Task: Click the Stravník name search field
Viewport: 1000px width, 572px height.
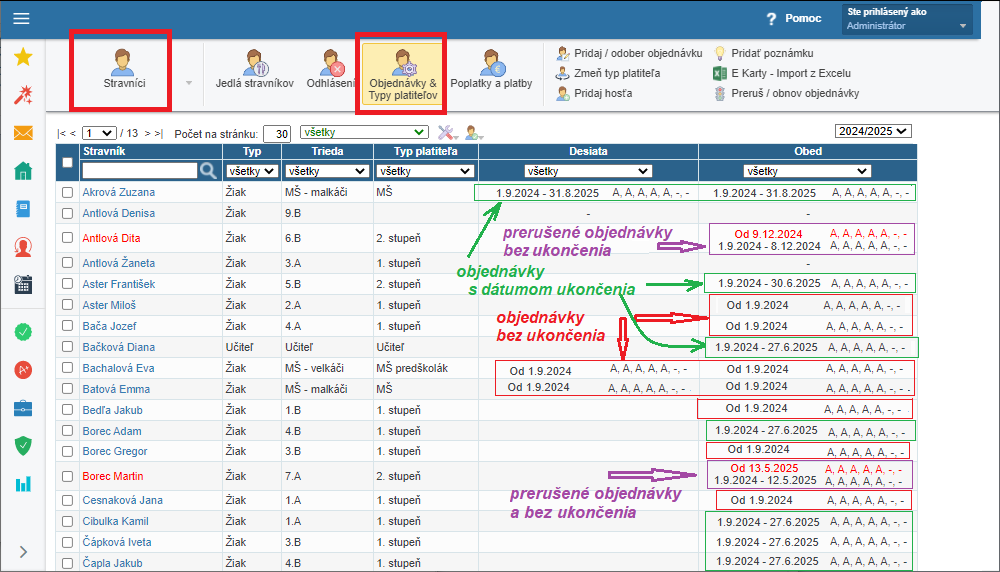Action: (138, 171)
